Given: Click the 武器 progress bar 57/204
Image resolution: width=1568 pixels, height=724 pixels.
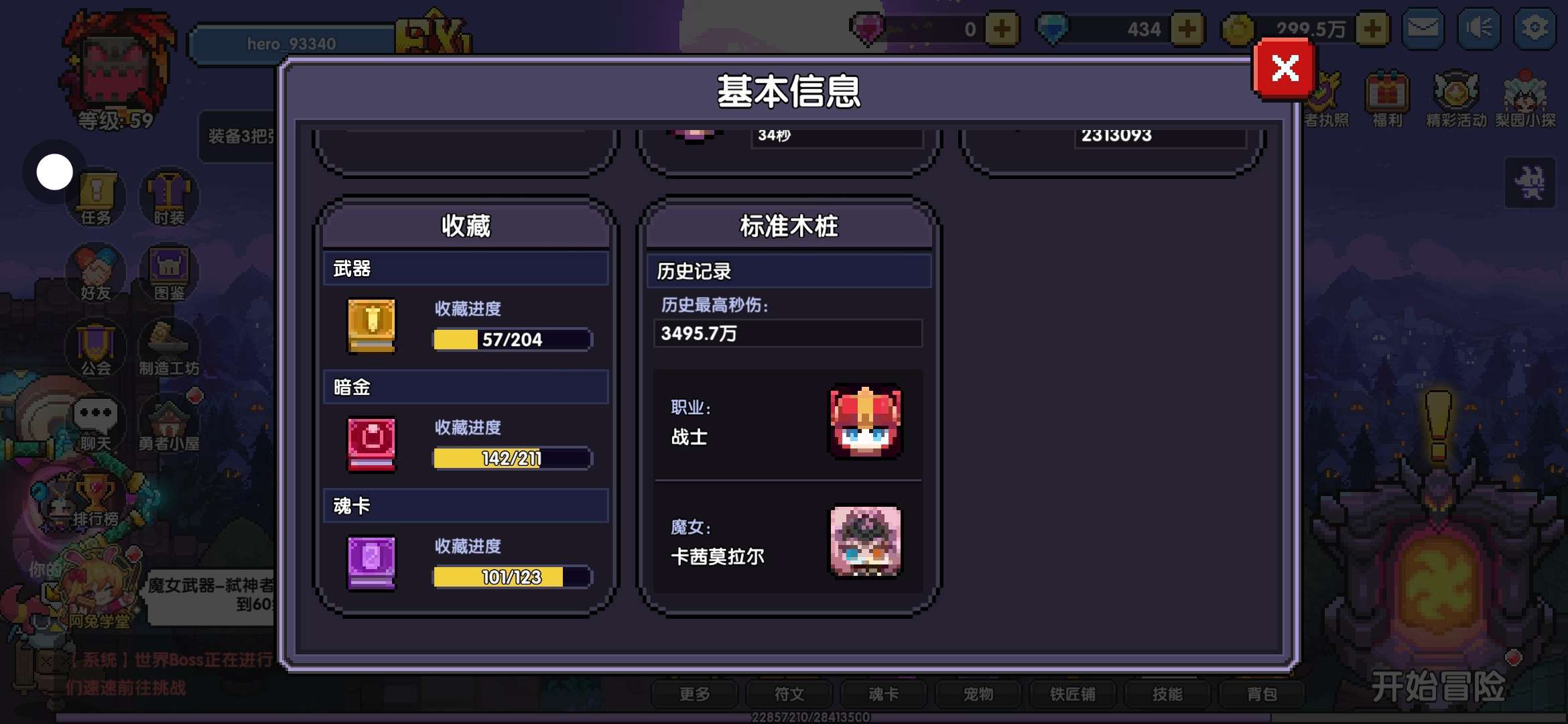Looking at the screenshot, I should click(x=513, y=340).
